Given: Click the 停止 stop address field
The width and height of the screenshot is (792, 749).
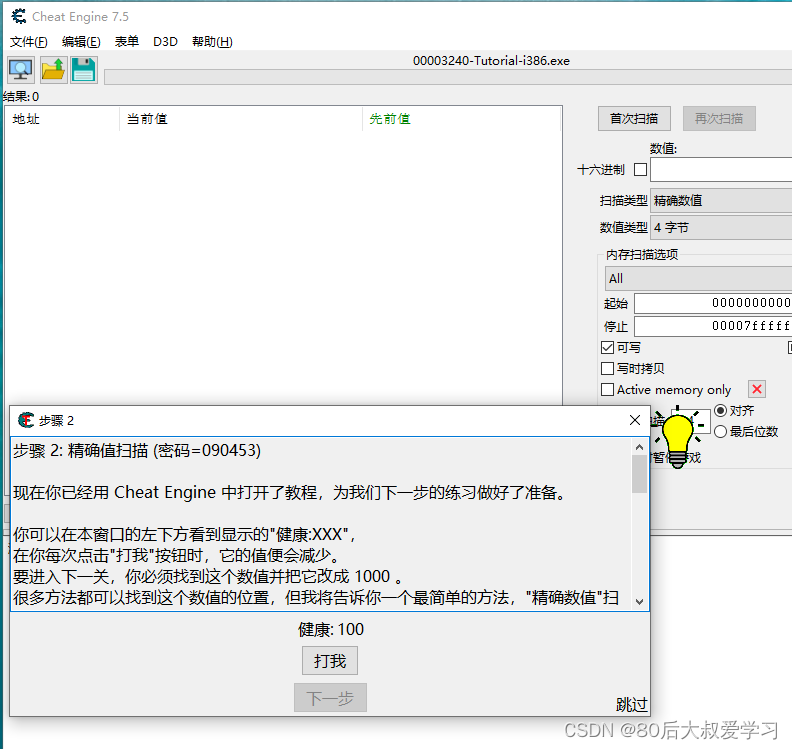Looking at the screenshot, I should pyautogui.click(x=713, y=326).
